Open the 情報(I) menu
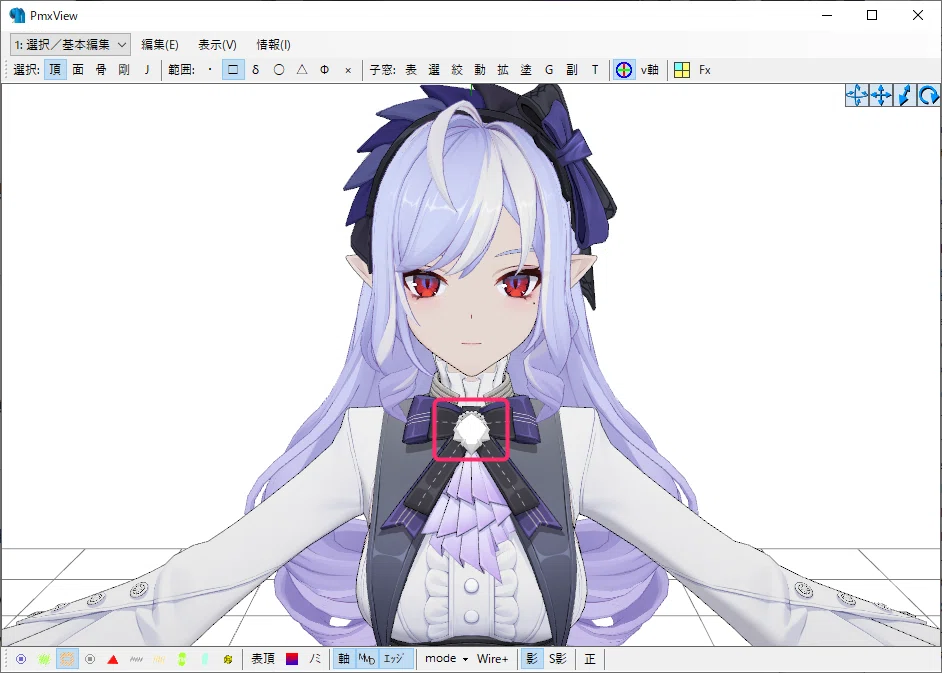The image size is (942, 673). click(x=273, y=44)
